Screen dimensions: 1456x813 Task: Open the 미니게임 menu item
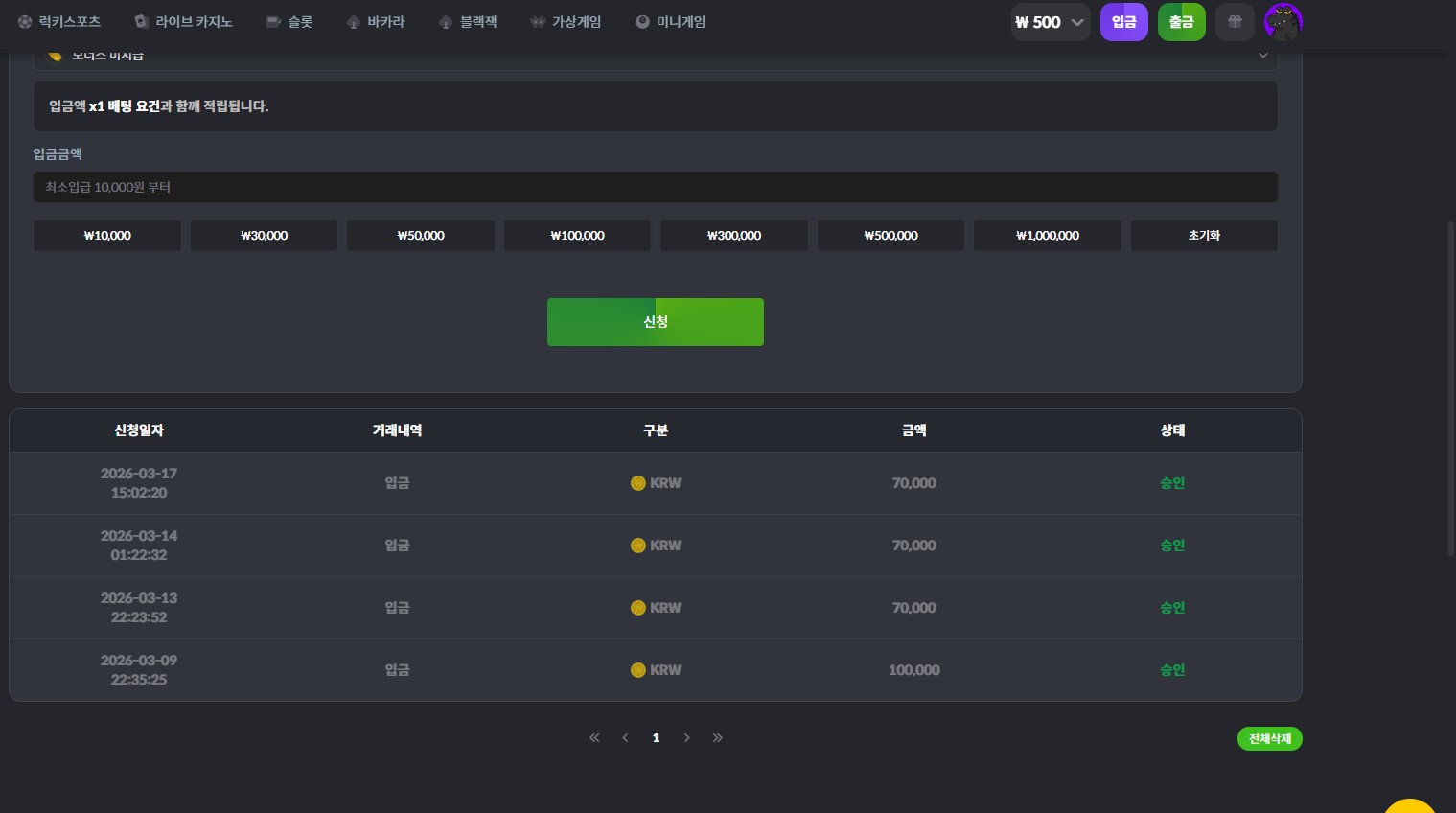[670, 22]
